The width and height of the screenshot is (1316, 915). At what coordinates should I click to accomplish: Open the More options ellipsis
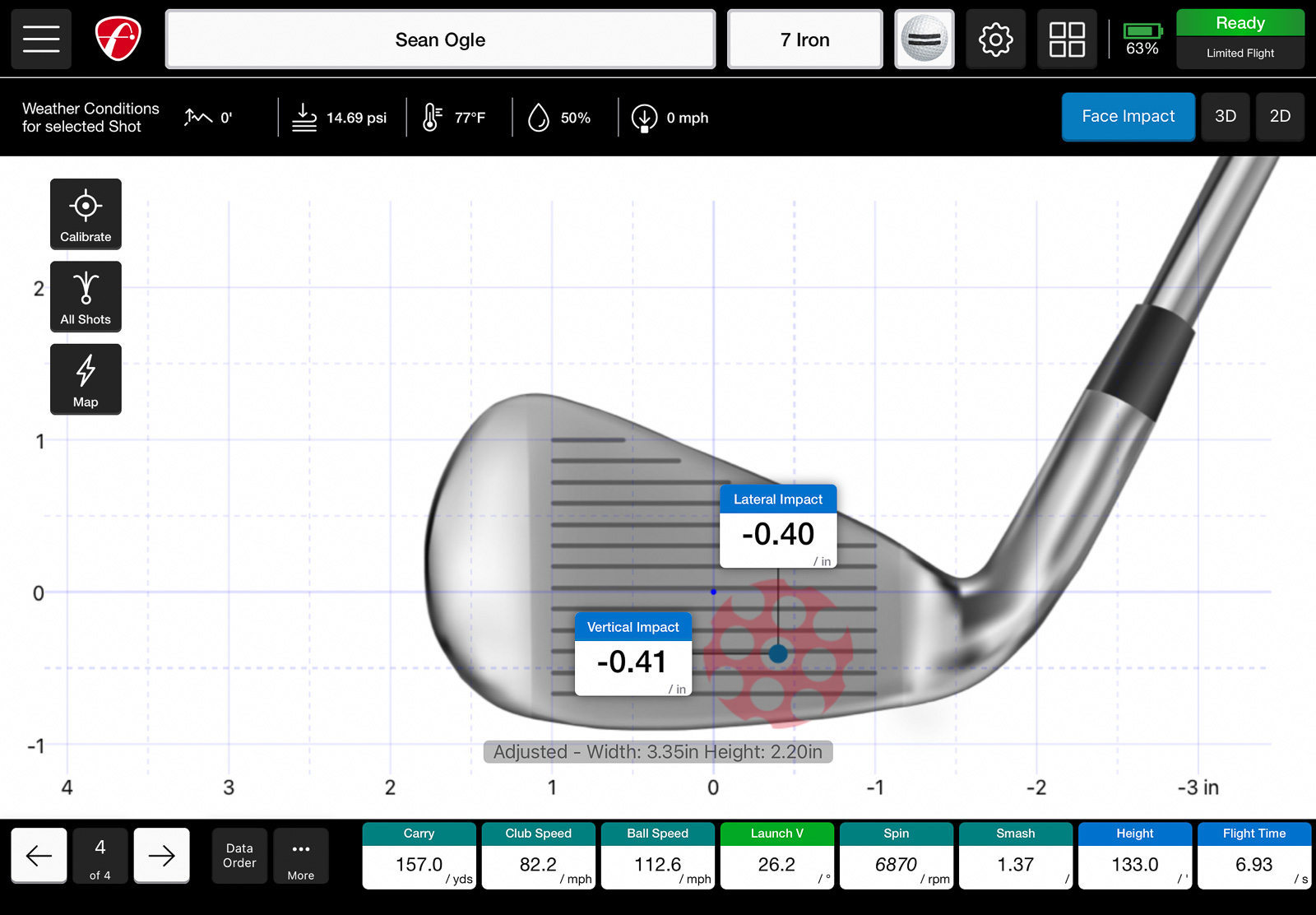coord(300,856)
